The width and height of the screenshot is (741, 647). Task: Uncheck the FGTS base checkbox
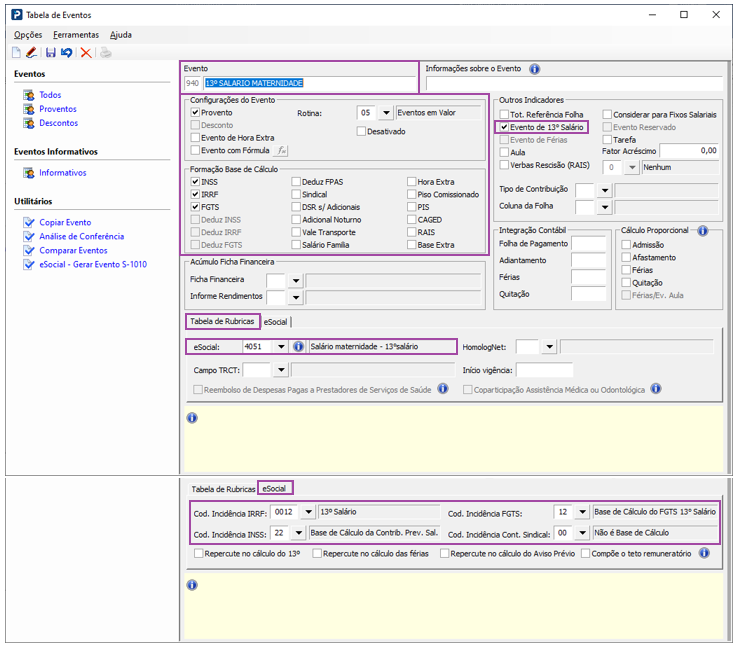coord(195,207)
